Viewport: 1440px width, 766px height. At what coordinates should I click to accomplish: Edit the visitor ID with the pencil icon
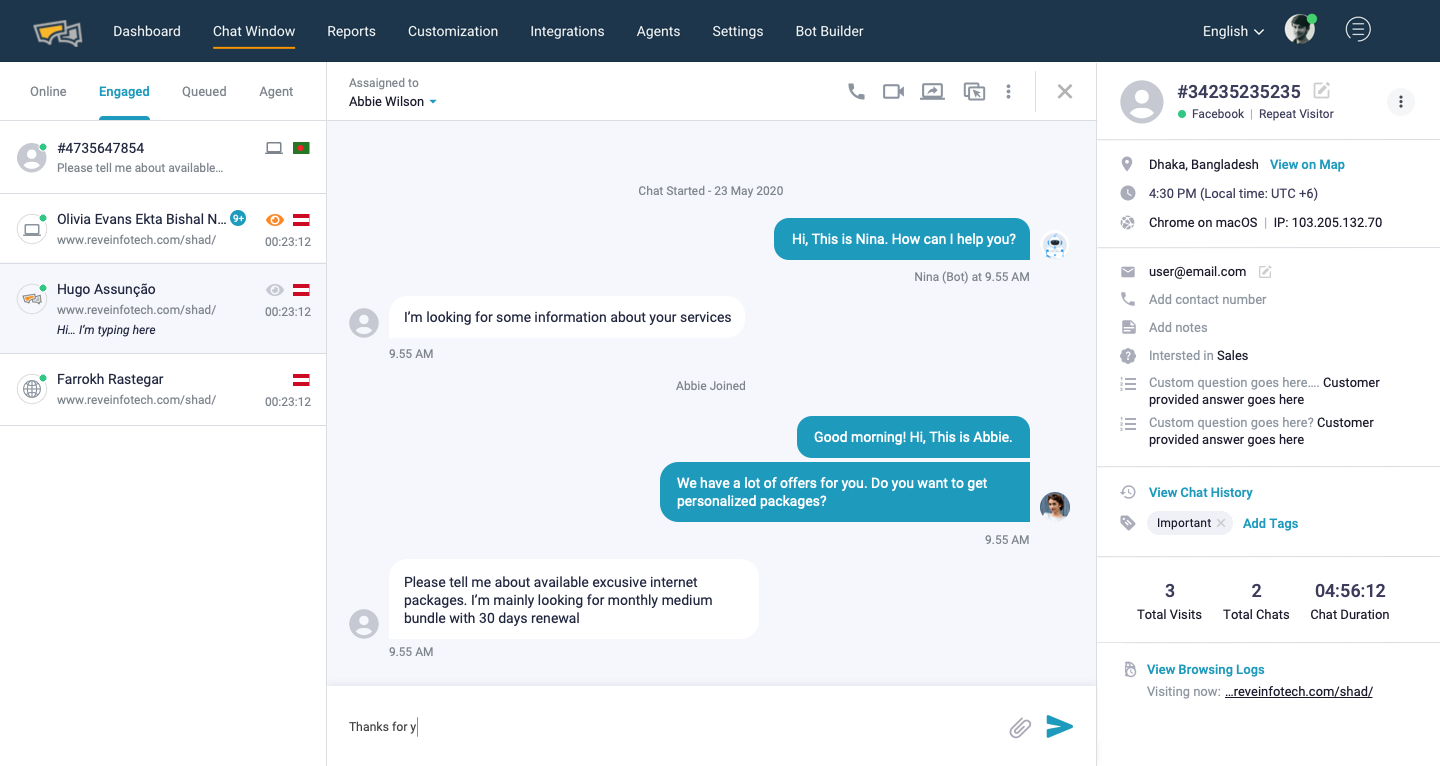click(1321, 91)
